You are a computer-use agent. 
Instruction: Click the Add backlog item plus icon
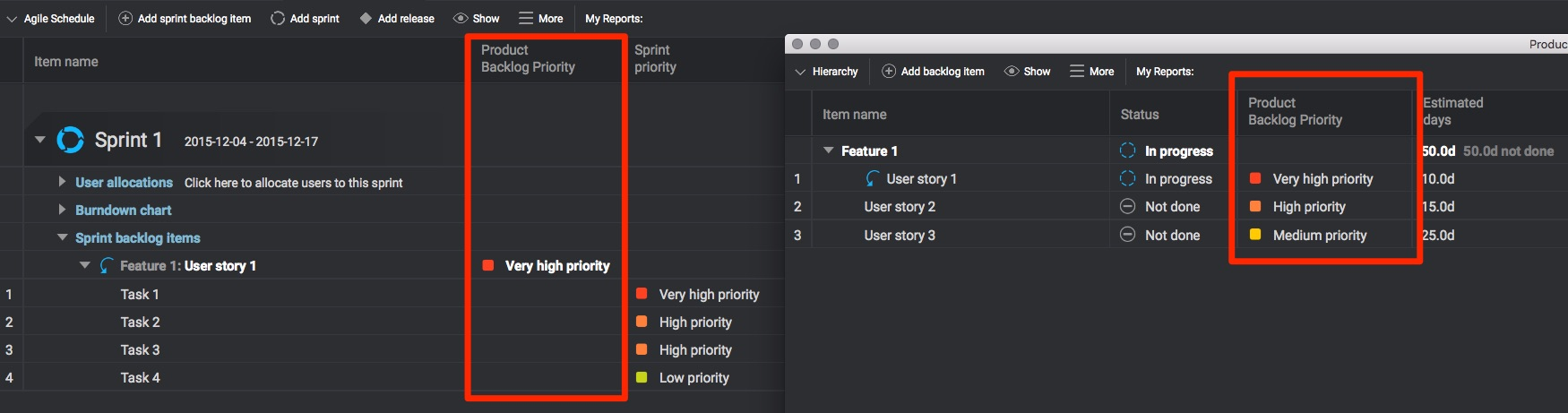click(889, 71)
